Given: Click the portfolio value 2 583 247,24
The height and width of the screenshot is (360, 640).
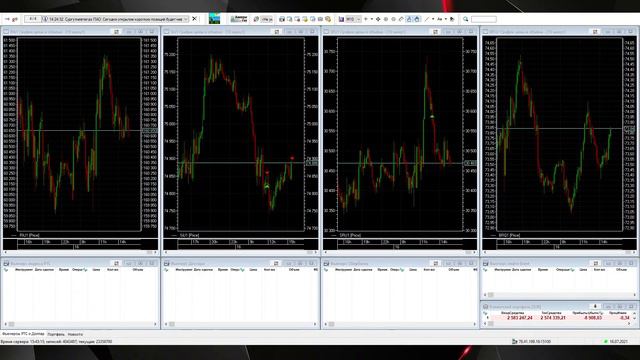Looking at the screenshot, I should [520, 318].
